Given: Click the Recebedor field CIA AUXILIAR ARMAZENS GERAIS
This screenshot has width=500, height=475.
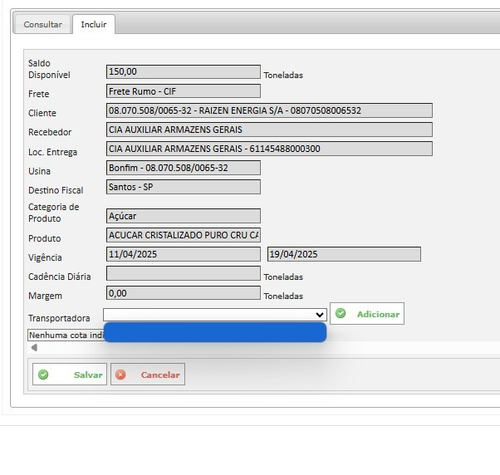Looking at the screenshot, I should coord(269,129).
